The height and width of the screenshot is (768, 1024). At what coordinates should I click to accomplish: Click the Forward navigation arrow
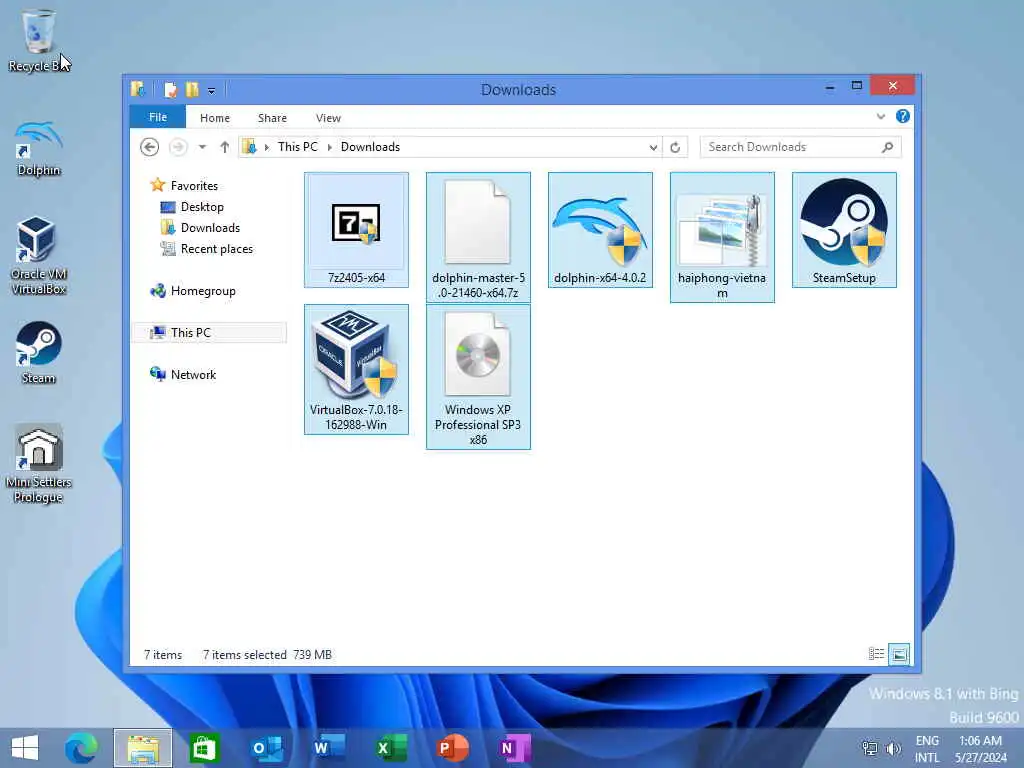coord(178,147)
